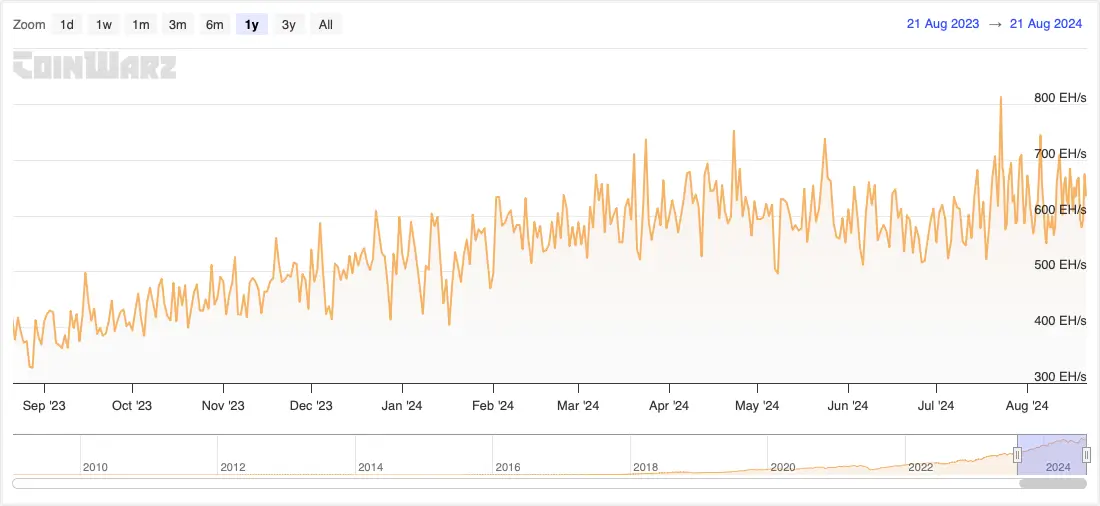The image size is (1100, 506).
Task: Zoom chart to 6m range
Action: pos(215,24)
